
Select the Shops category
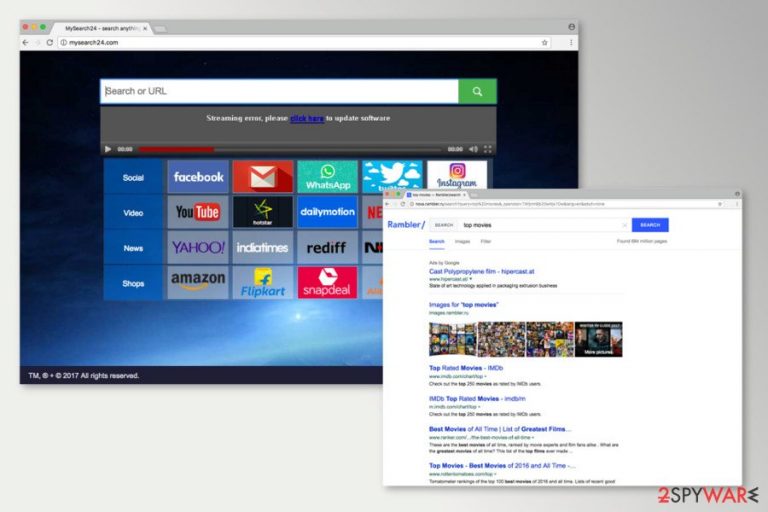[133, 283]
